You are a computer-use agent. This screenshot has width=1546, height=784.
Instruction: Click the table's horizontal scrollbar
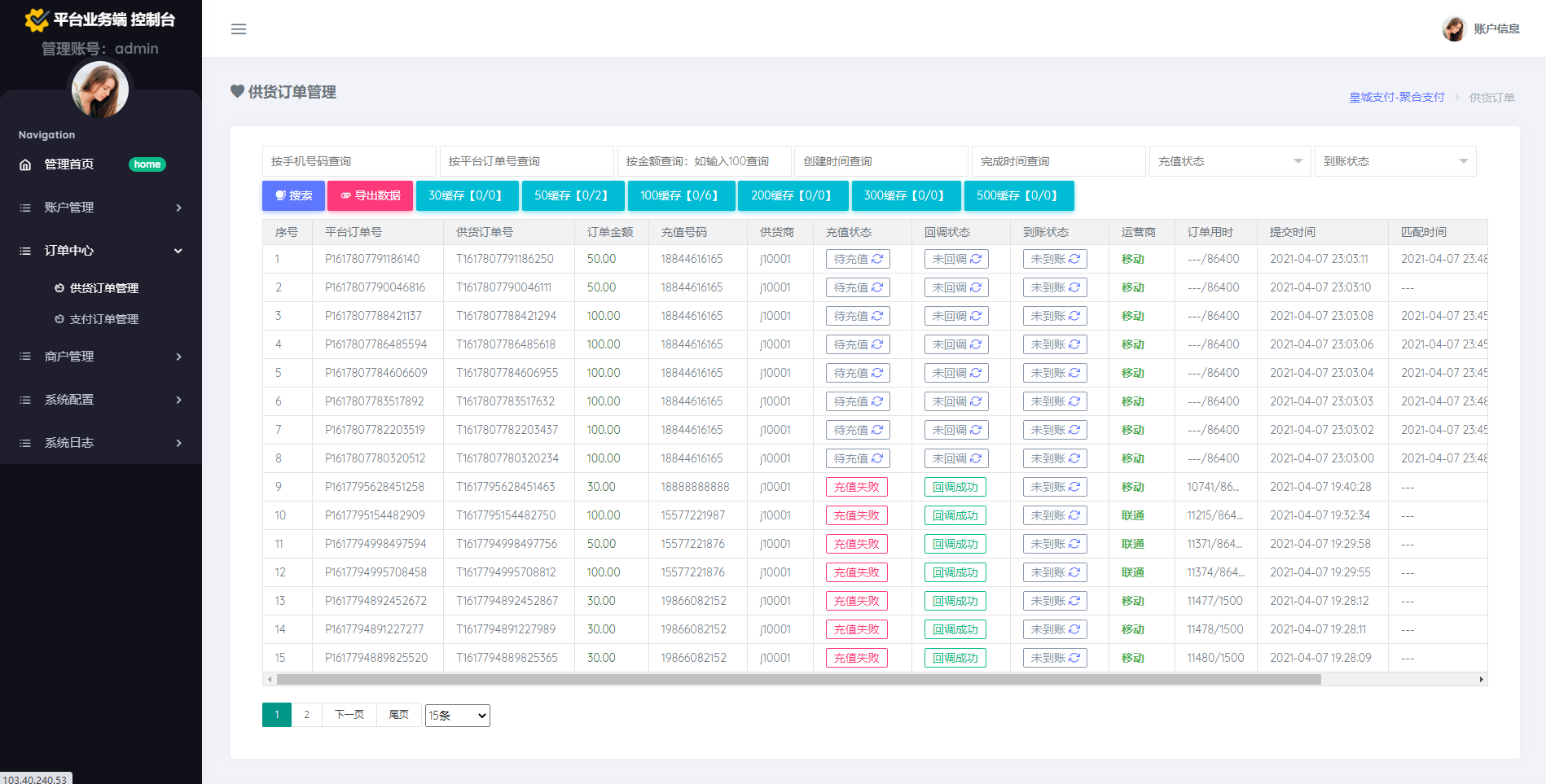pyautogui.click(x=798, y=679)
